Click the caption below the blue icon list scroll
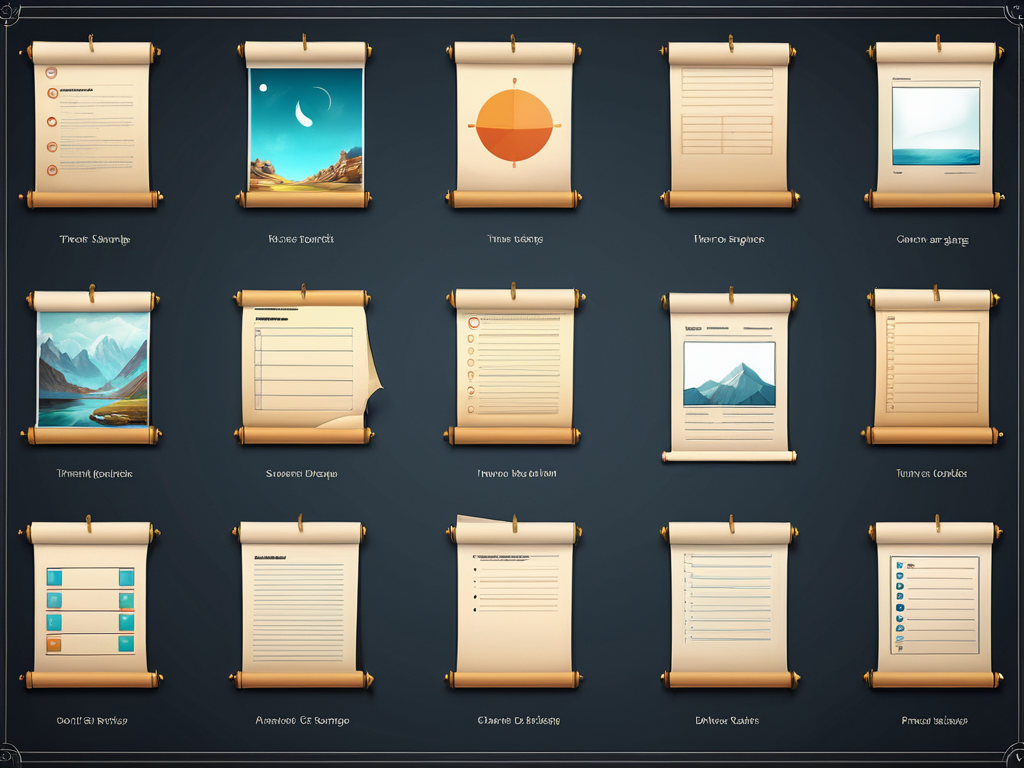1024x768 pixels. click(x=933, y=720)
